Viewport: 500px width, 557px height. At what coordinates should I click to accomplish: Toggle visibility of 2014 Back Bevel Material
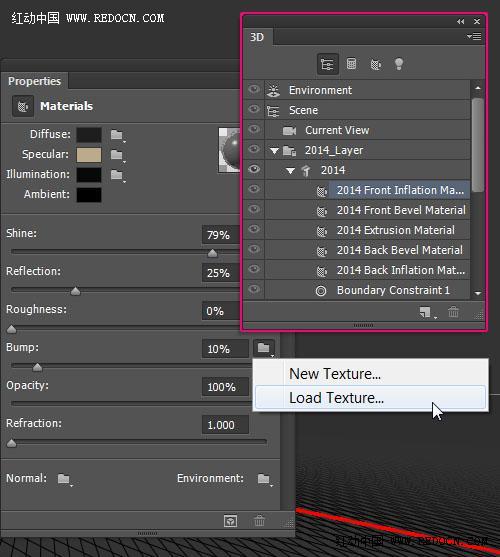tap(254, 249)
